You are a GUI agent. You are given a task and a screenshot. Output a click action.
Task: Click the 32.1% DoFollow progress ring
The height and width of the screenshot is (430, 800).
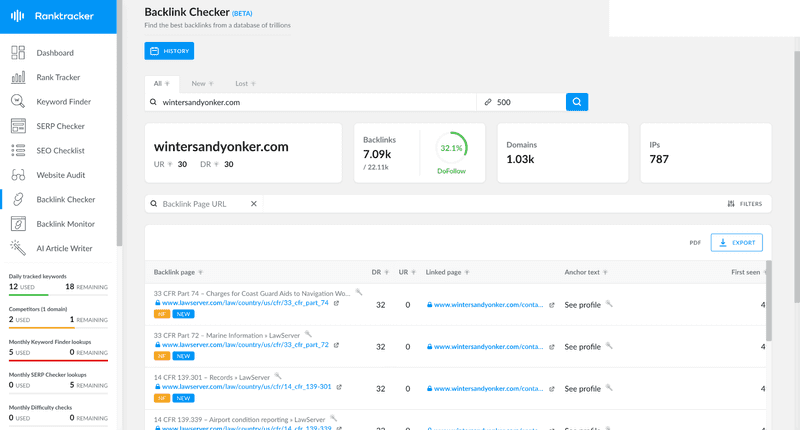[x=452, y=148]
